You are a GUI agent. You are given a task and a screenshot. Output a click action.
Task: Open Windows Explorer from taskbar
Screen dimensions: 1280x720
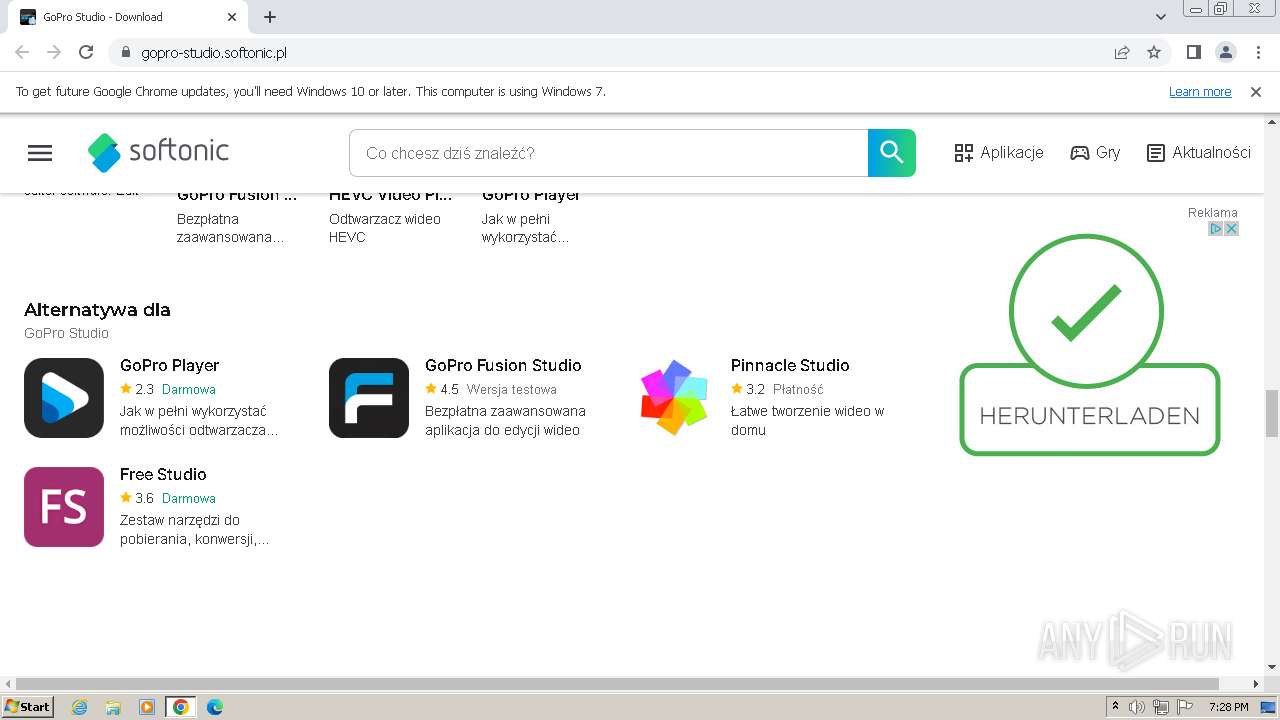point(113,707)
